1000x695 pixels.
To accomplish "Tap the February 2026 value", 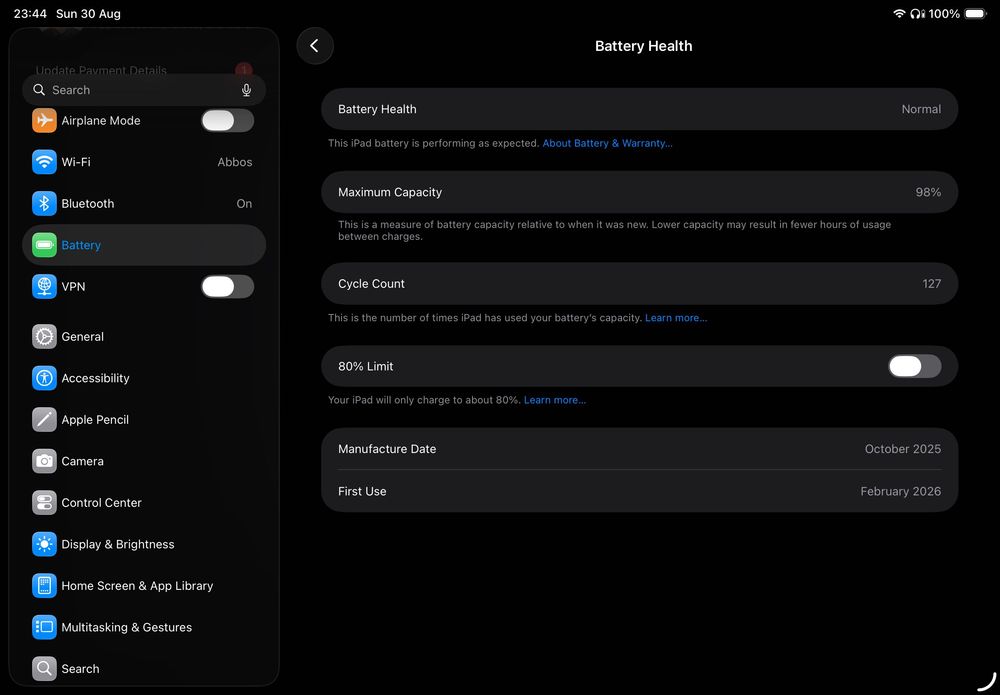I will [x=901, y=491].
